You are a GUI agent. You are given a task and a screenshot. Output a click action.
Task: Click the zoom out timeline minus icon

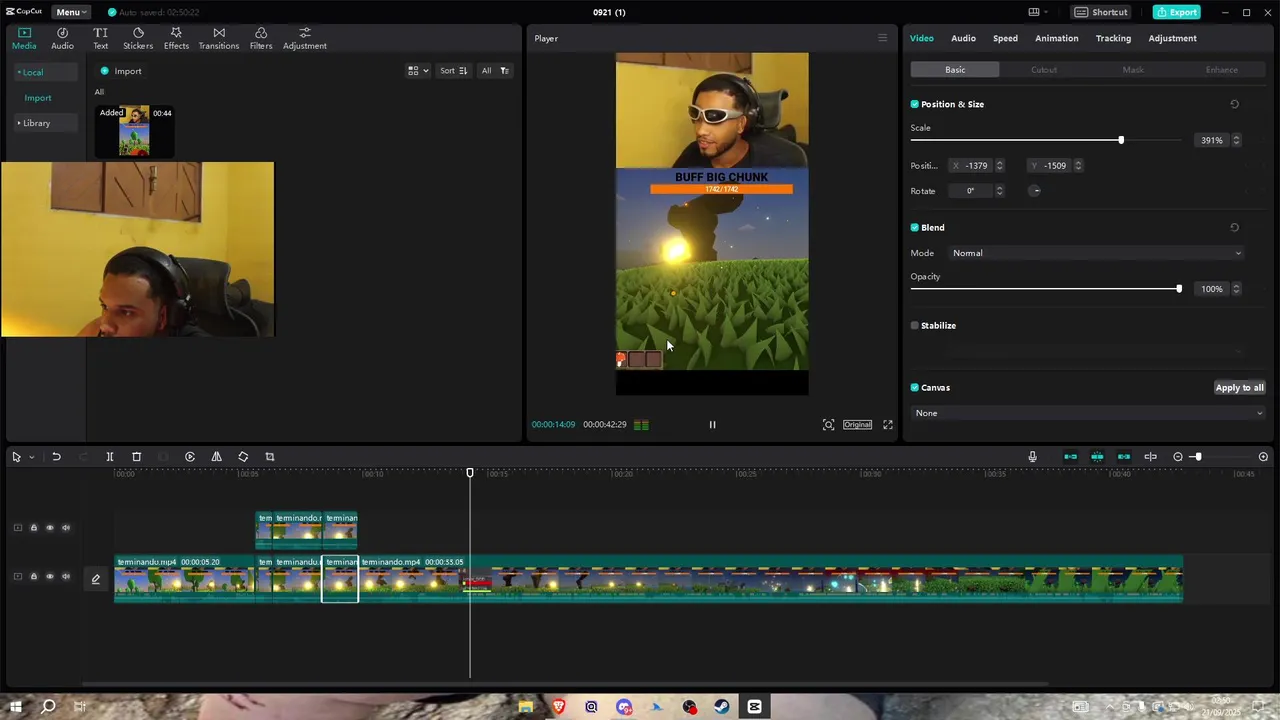(1178, 457)
